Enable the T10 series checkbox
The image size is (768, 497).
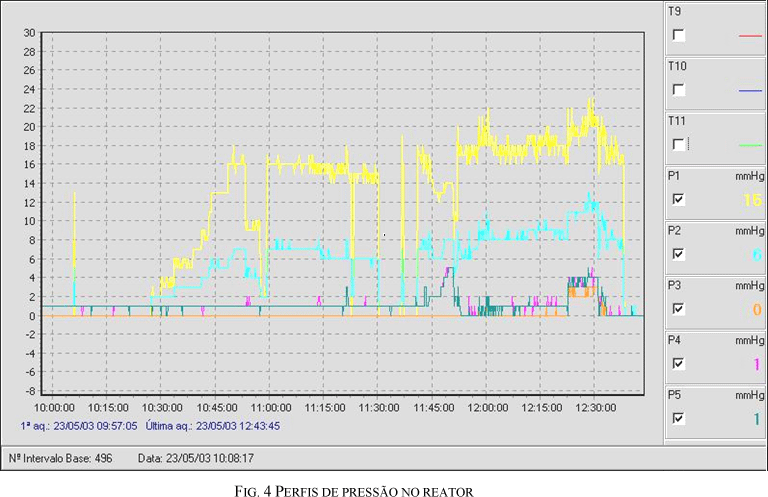click(679, 90)
